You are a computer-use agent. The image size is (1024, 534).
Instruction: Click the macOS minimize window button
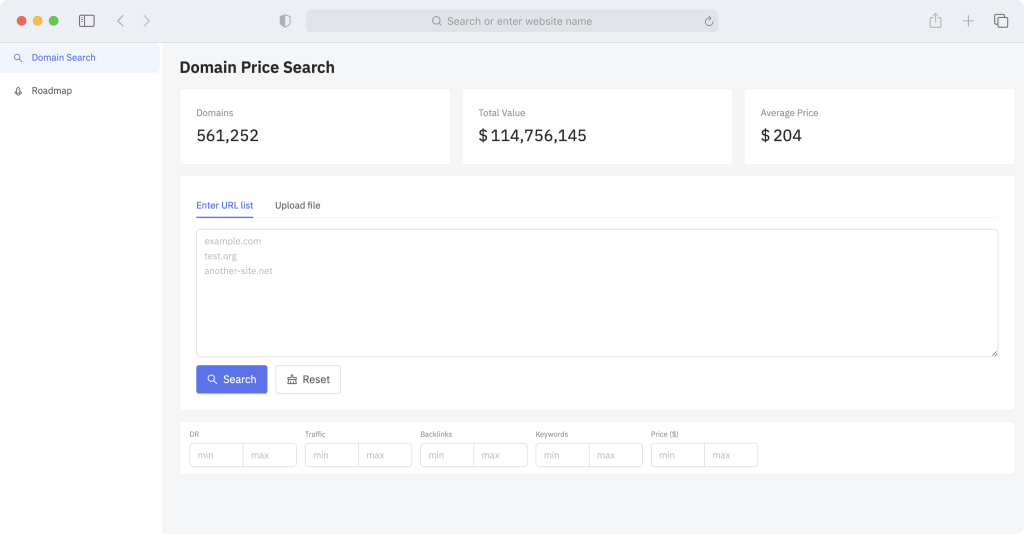coord(38,21)
